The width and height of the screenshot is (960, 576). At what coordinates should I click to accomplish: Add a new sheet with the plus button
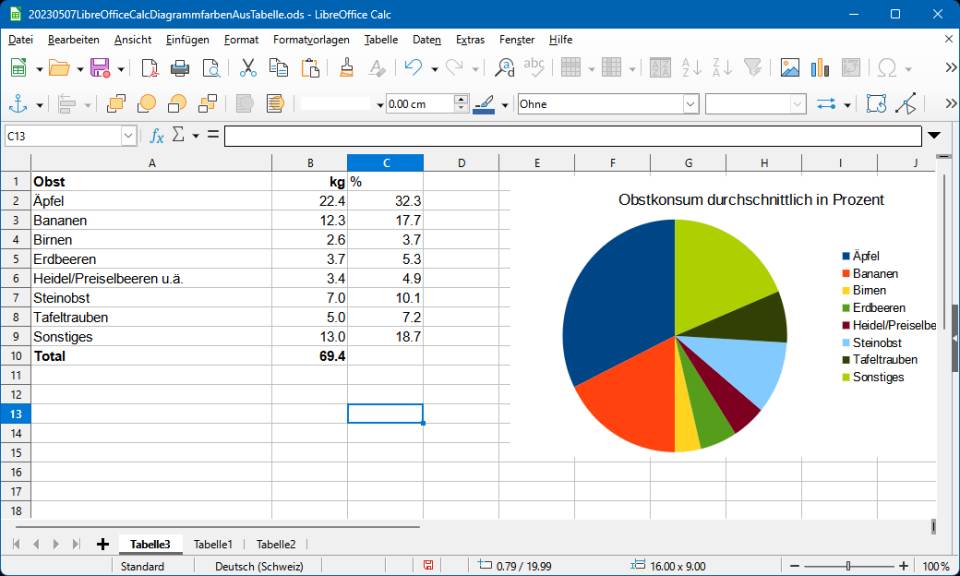103,544
